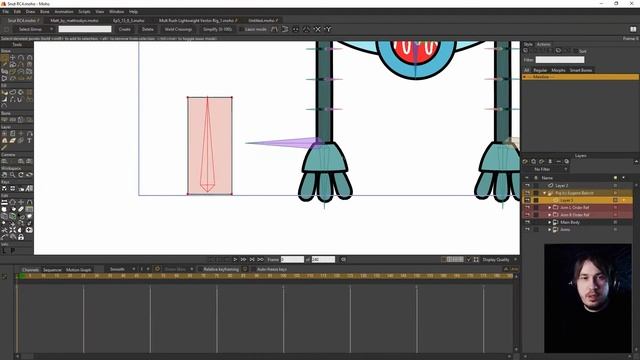Click the lock icon in Edit tools section
640x360 pixels.
[21, 237]
